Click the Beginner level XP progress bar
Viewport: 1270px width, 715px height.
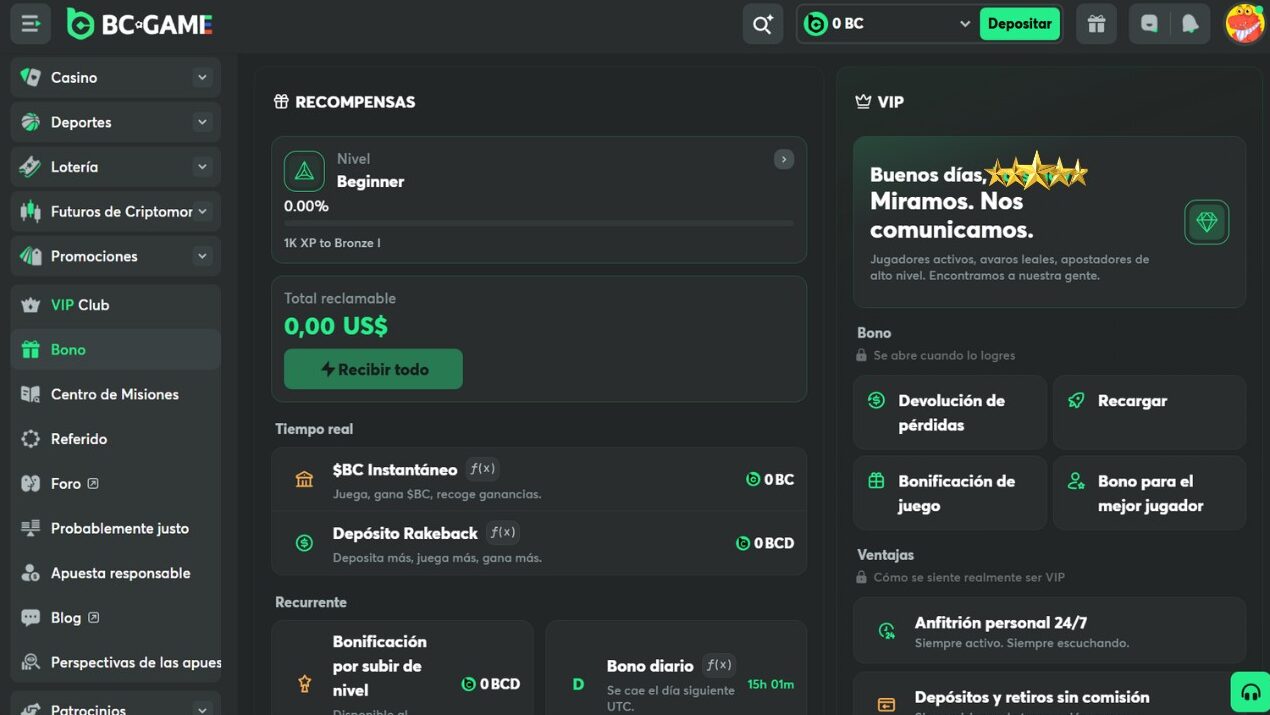[539, 223]
